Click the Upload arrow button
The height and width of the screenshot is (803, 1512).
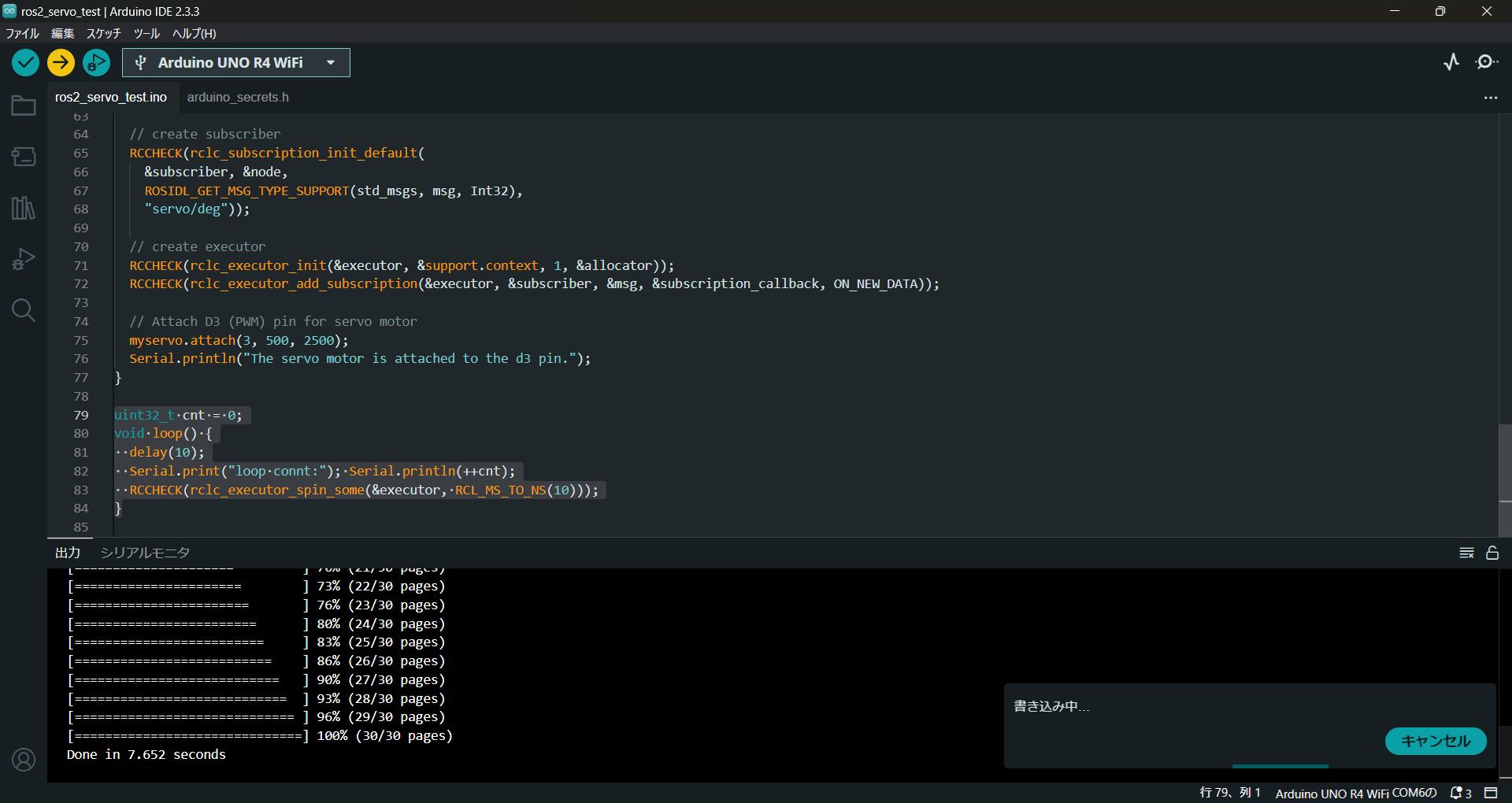click(x=61, y=63)
